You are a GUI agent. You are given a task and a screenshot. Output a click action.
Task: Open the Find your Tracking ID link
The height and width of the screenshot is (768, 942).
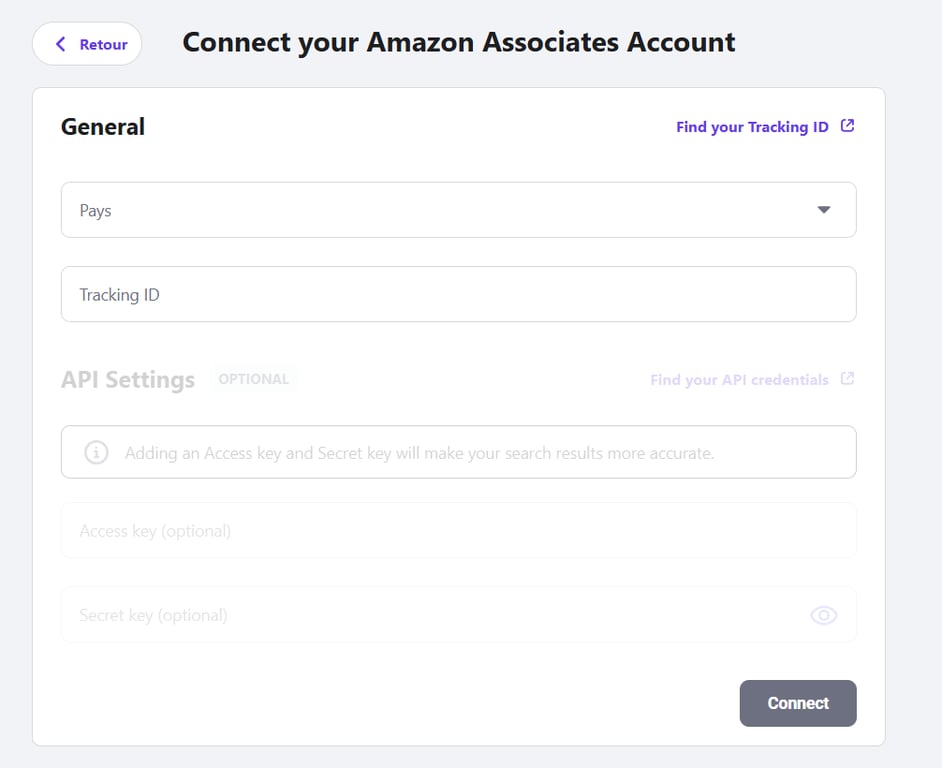tap(751, 126)
